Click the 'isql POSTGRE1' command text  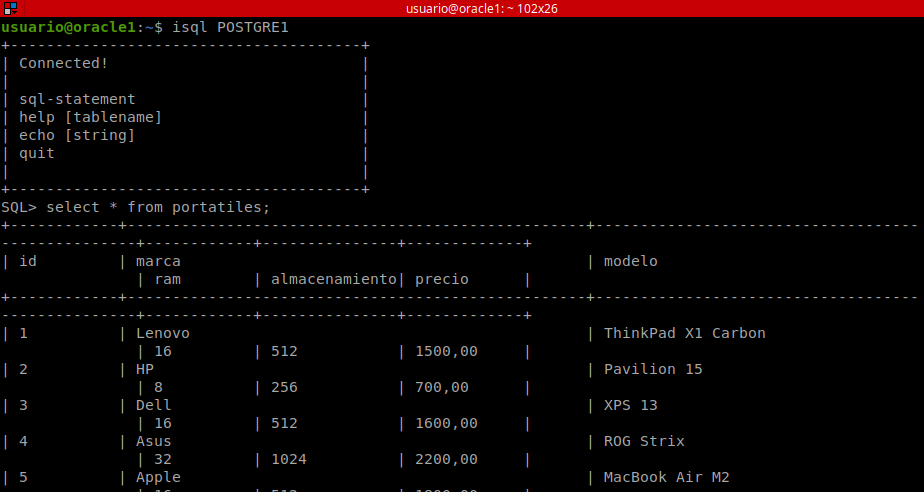[x=230, y=28]
